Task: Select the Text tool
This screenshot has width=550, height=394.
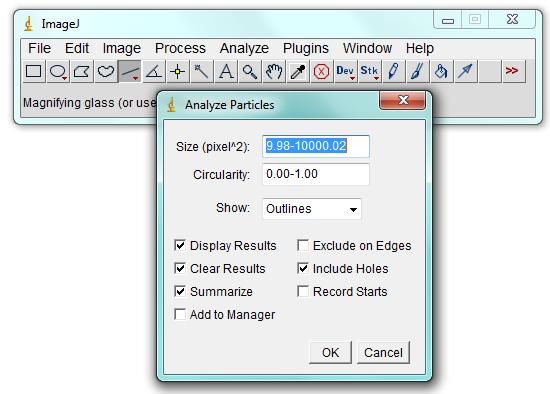Action: pos(226,71)
